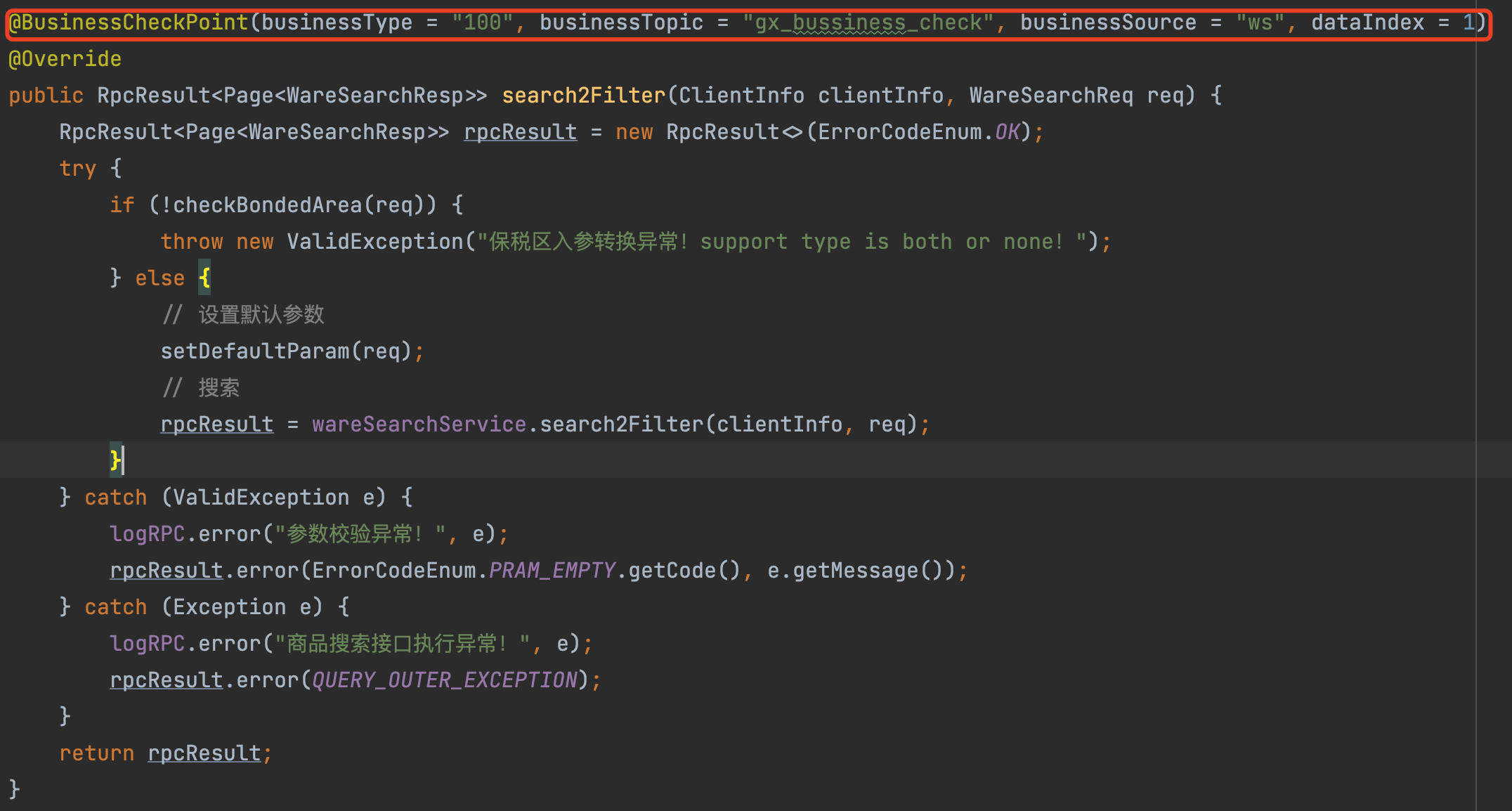Click rpcResult in the return statement
The image size is (1512, 811).
click(x=204, y=753)
